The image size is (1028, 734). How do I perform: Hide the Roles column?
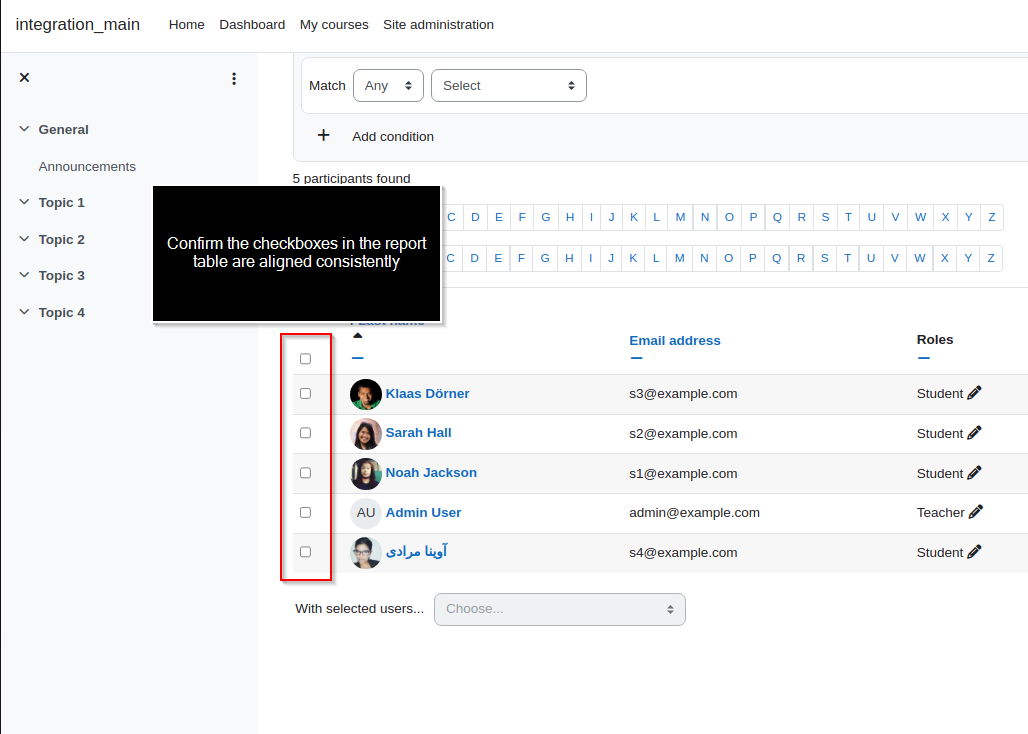[924, 358]
